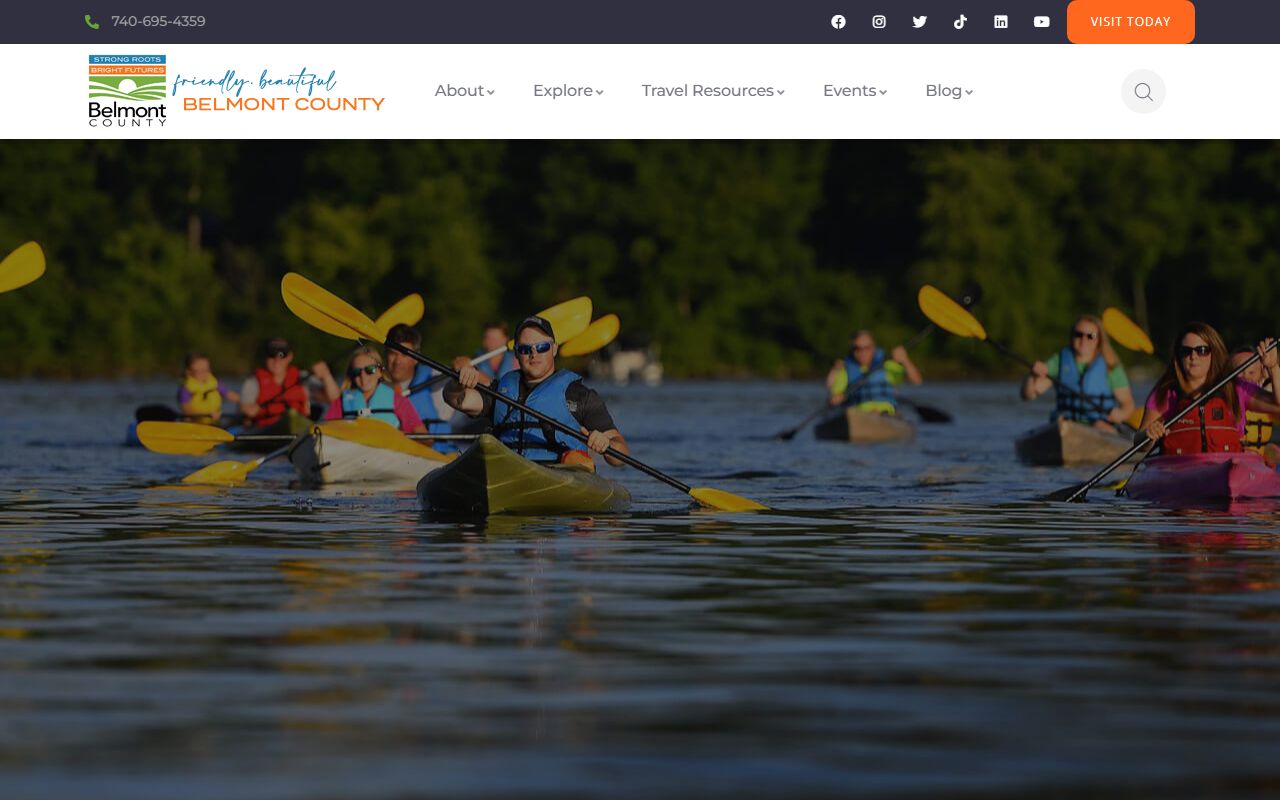Click the Explore menu label
This screenshot has width=1280, height=800.
563,91
